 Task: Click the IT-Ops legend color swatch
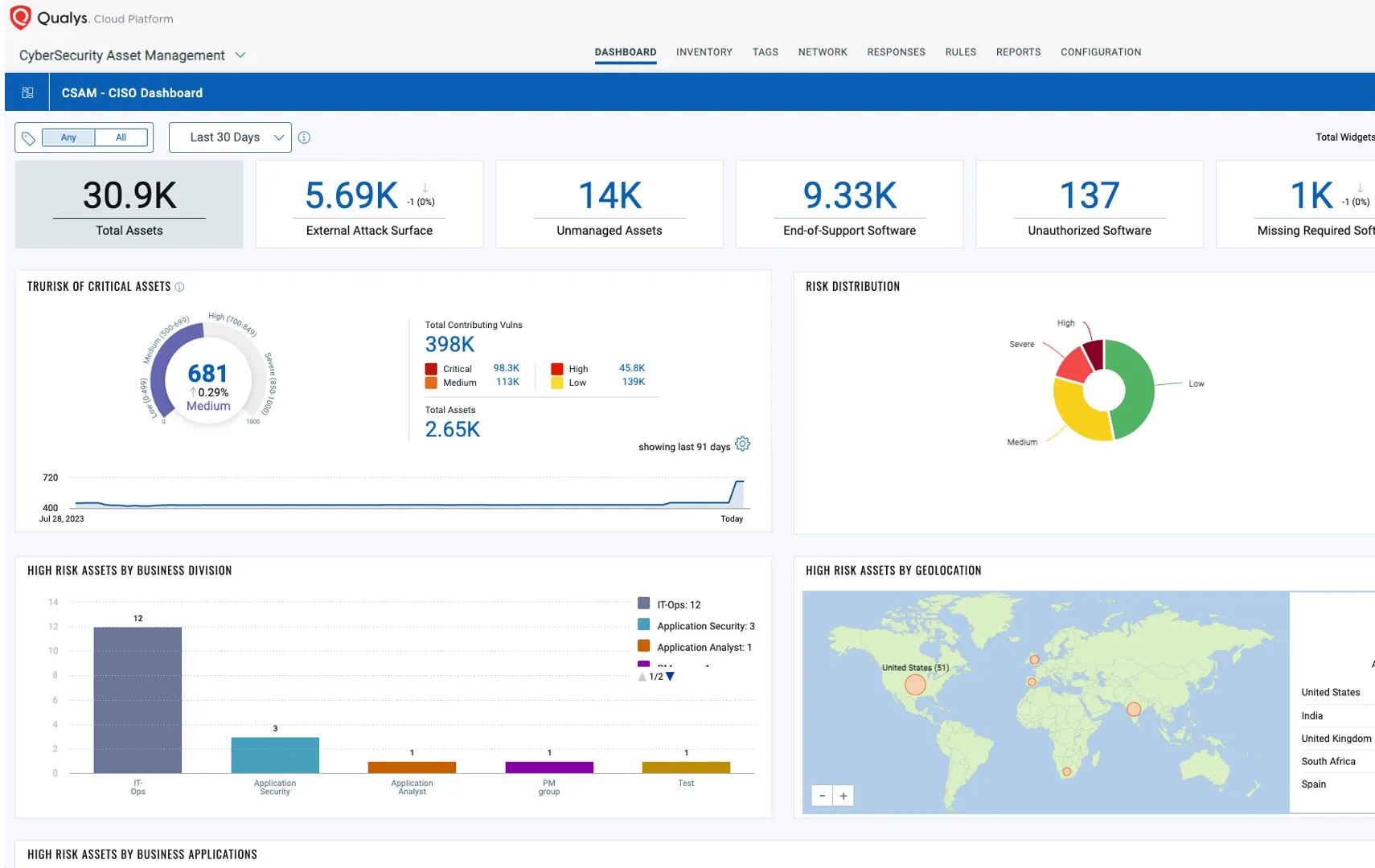pyautogui.click(x=643, y=602)
